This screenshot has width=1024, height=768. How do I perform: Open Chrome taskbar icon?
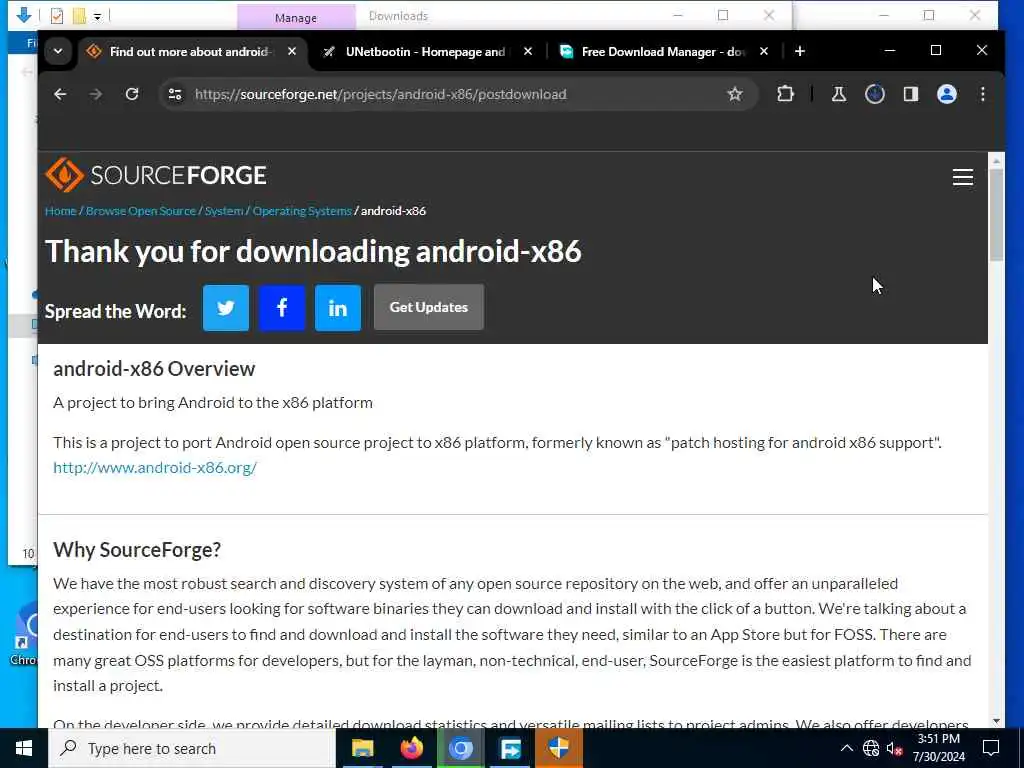[x=460, y=748]
